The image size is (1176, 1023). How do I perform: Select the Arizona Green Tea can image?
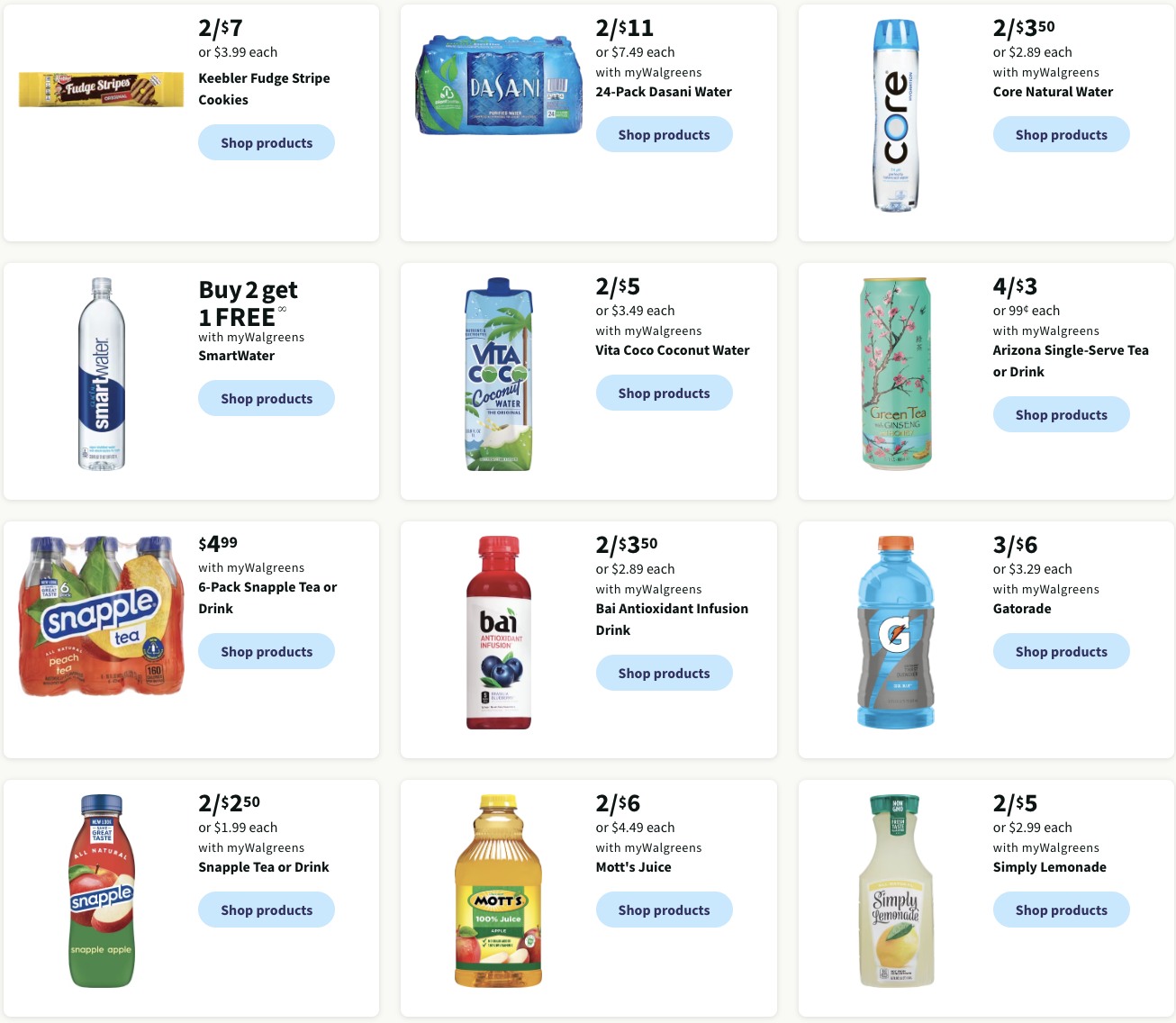896,374
